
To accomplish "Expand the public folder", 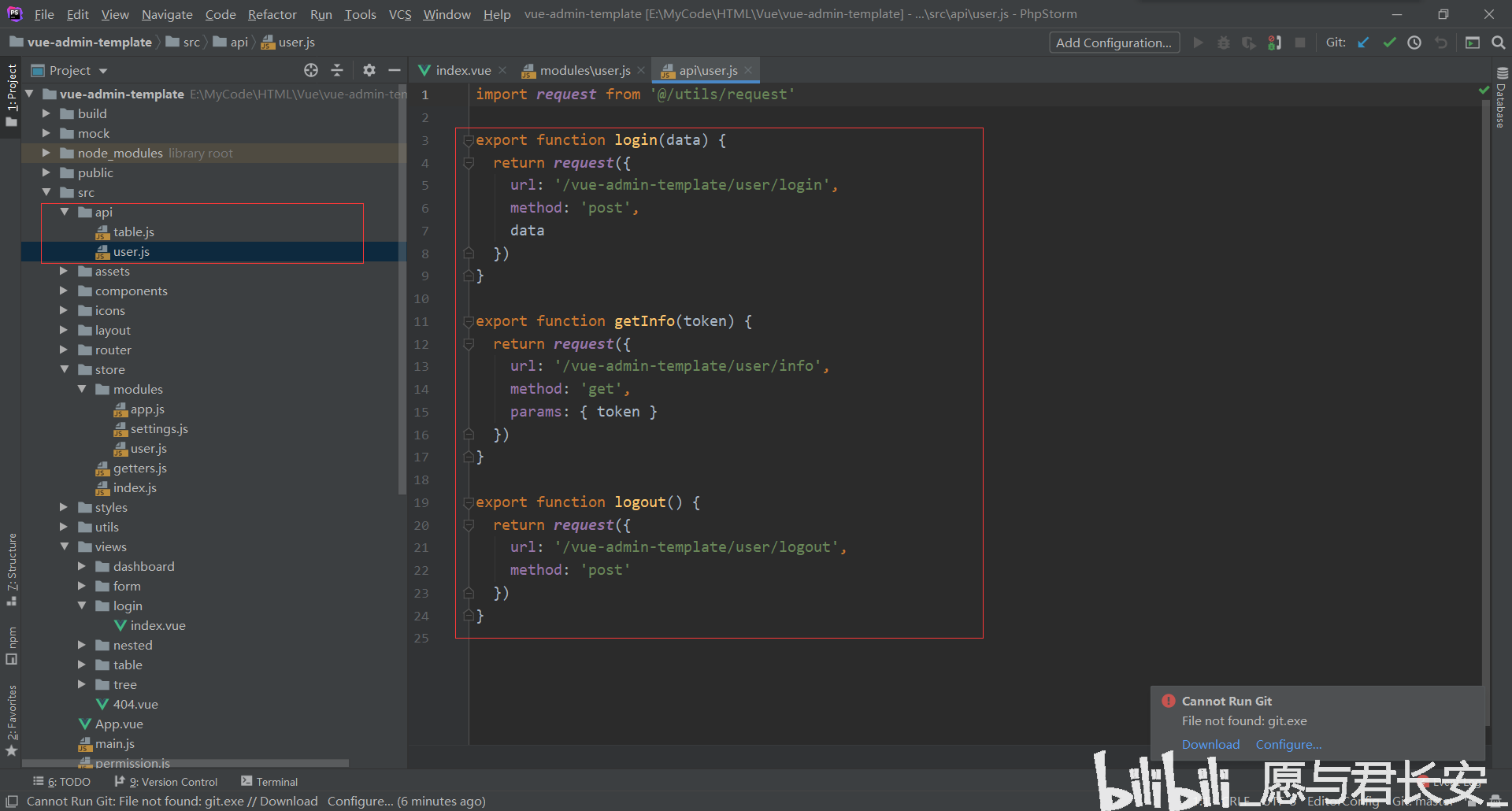I will coord(46,172).
